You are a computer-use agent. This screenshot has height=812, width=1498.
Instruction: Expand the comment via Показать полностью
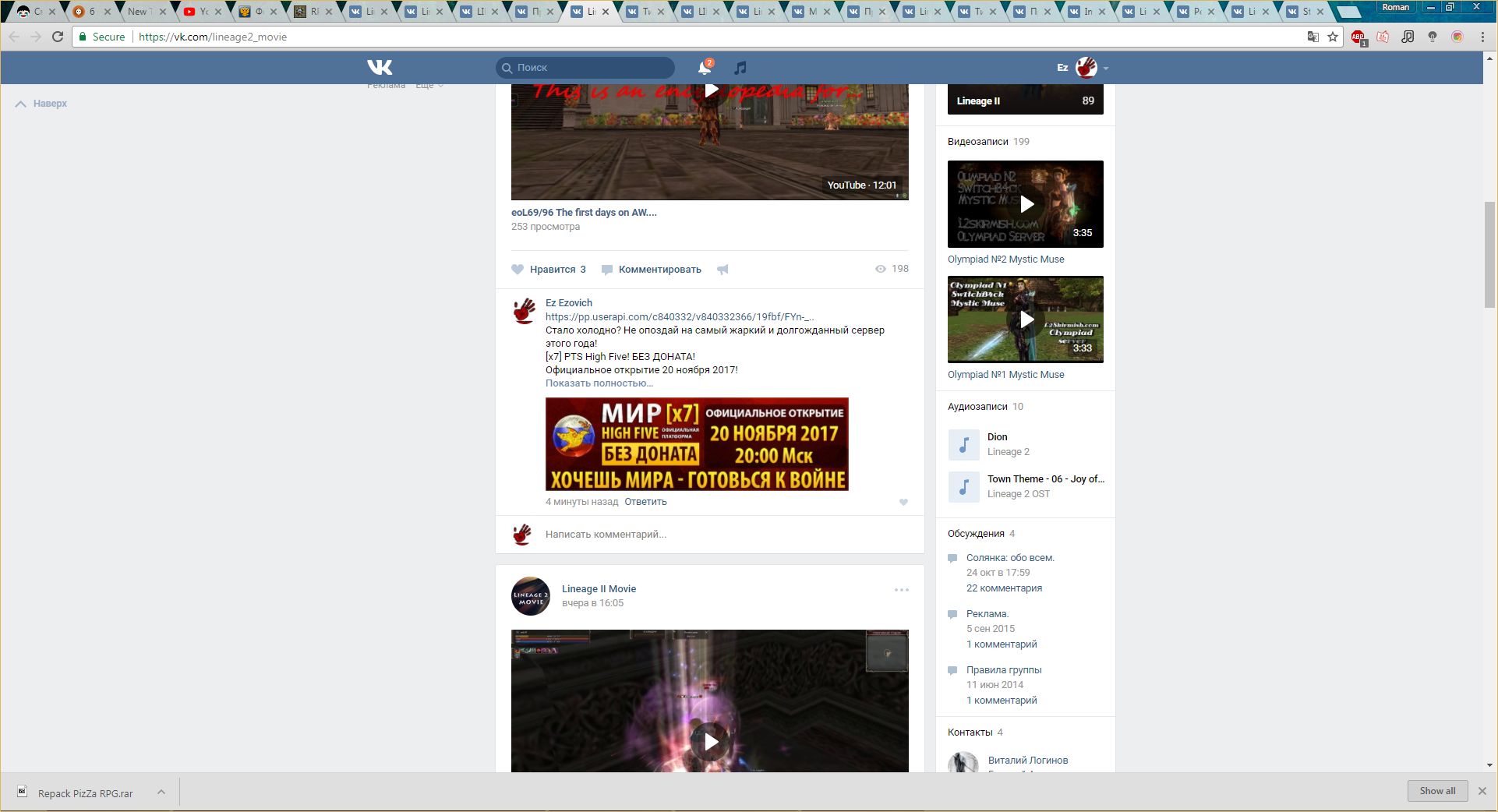pyautogui.click(x=599, y=383)
